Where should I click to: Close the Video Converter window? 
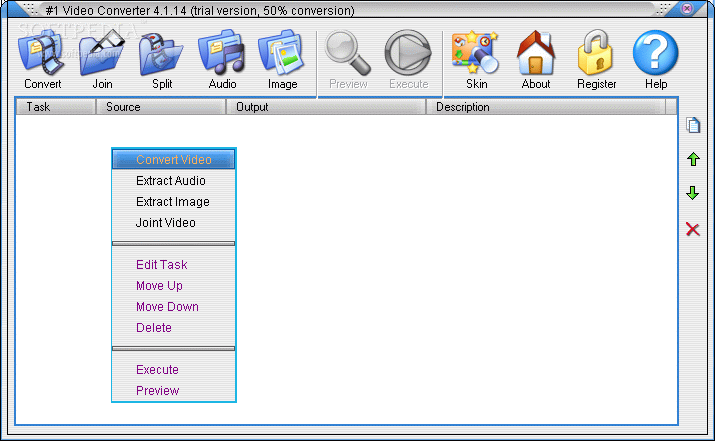point(687,8)
